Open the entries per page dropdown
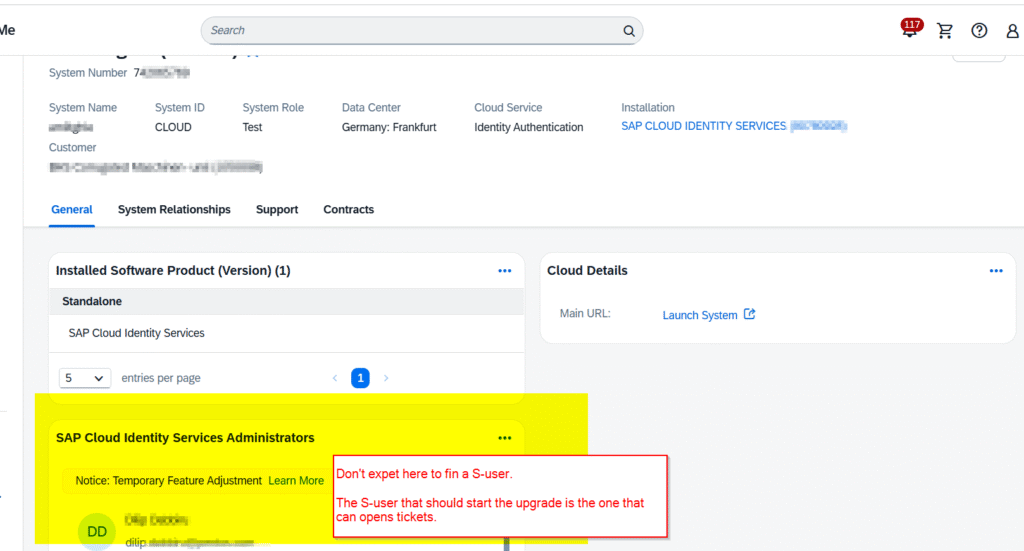Viewport: 1024px width, 551px height. click(85, 378)
